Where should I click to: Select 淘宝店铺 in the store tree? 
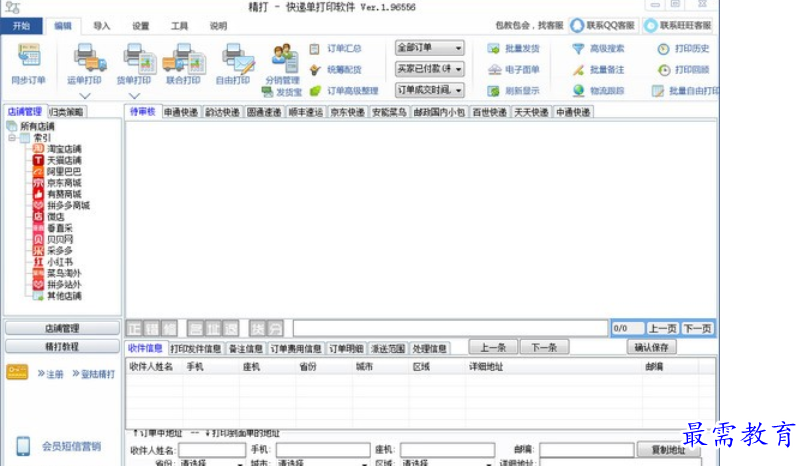point(64,149)
